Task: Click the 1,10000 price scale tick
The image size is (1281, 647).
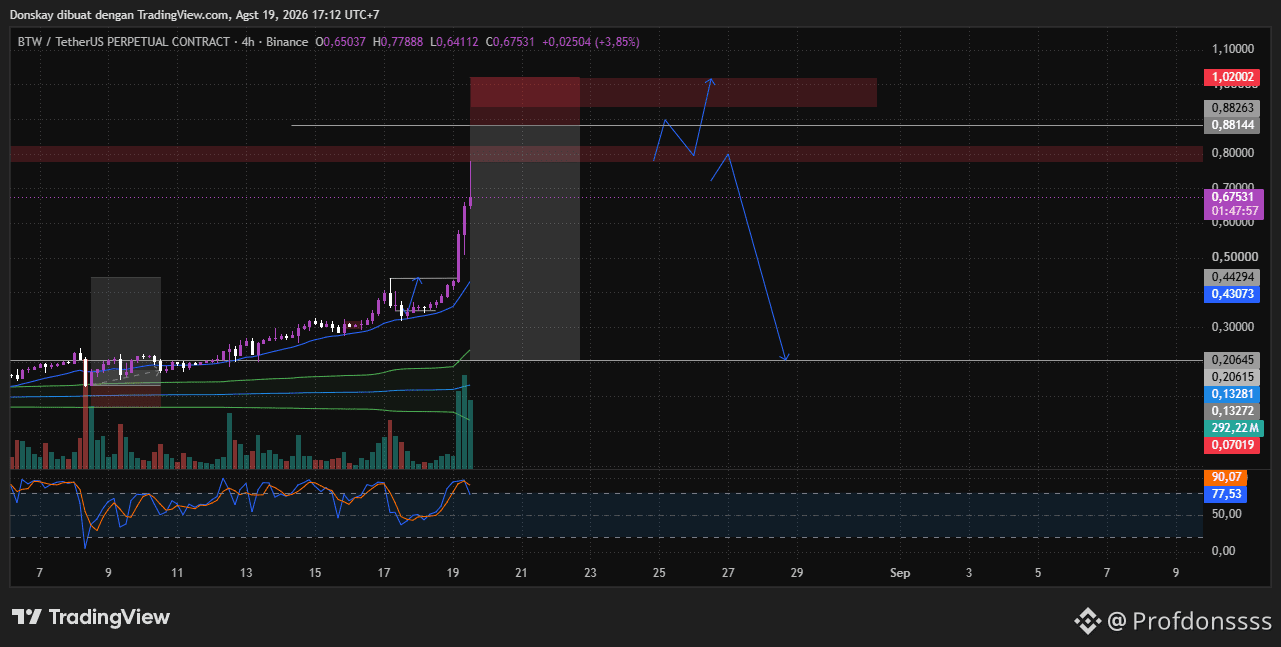Action: click(1233, 49)
